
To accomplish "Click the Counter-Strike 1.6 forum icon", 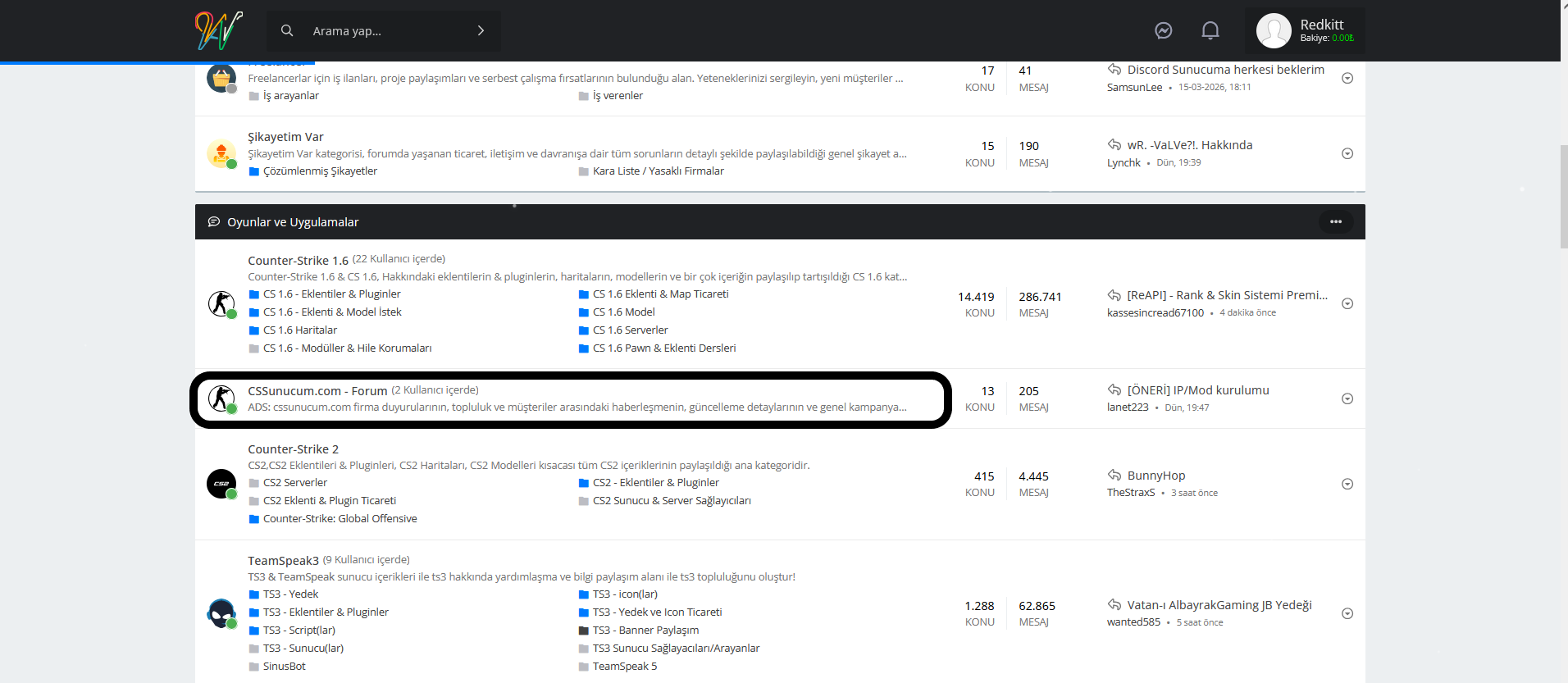I will [x=221, y=303].
